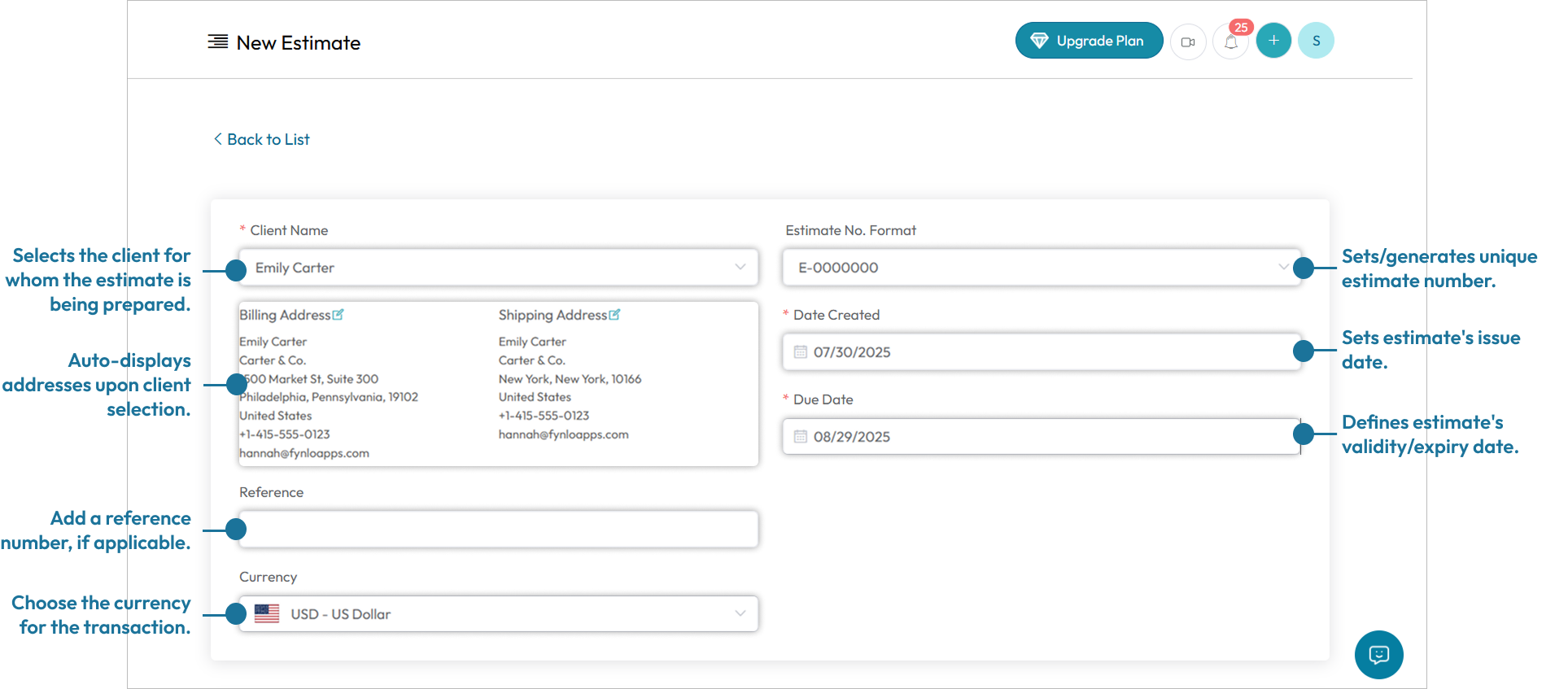
Task: Open the user avatar S
Action: [1316, 41]
